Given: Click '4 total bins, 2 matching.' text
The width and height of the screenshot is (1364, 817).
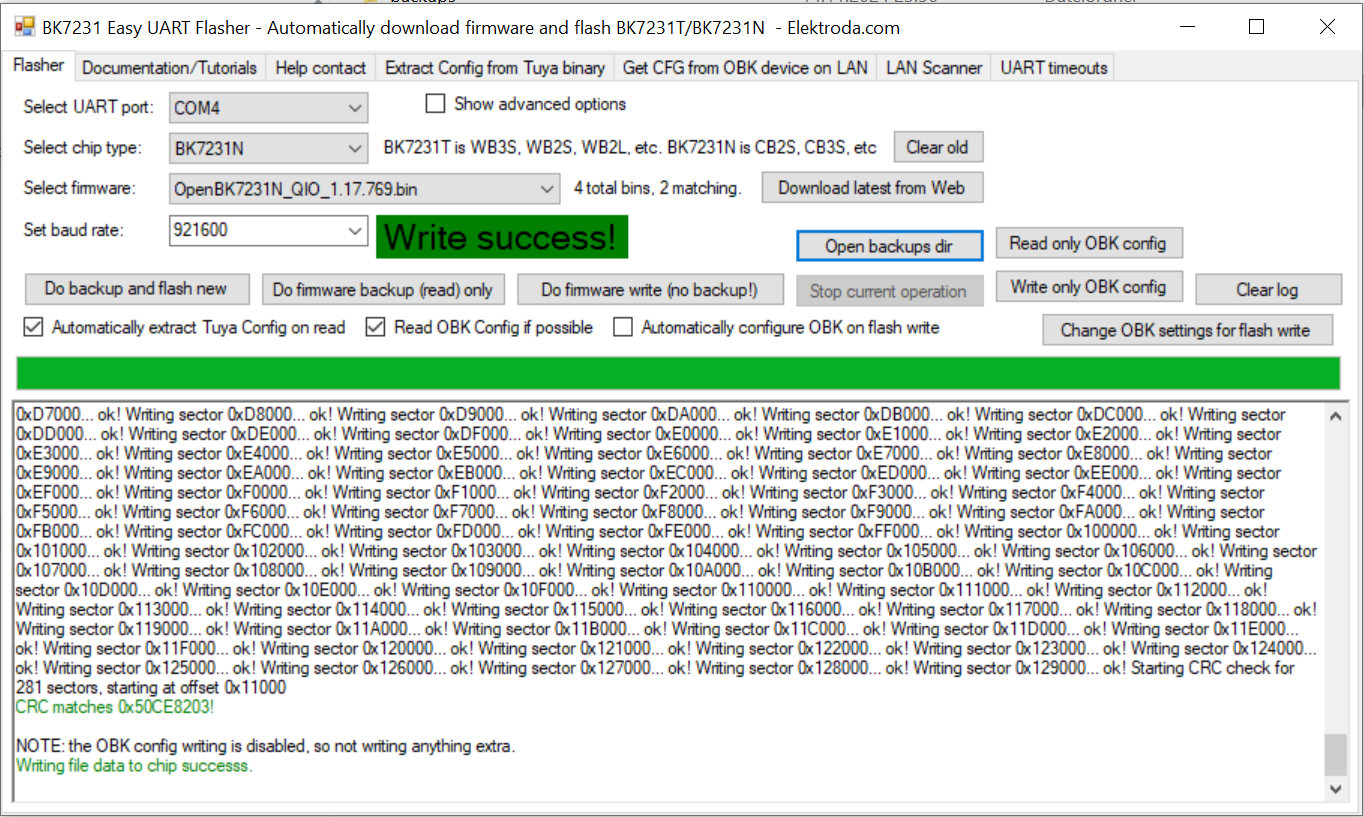Looking at the screenshot, I should pyautogui.click(x=658, y=188).
